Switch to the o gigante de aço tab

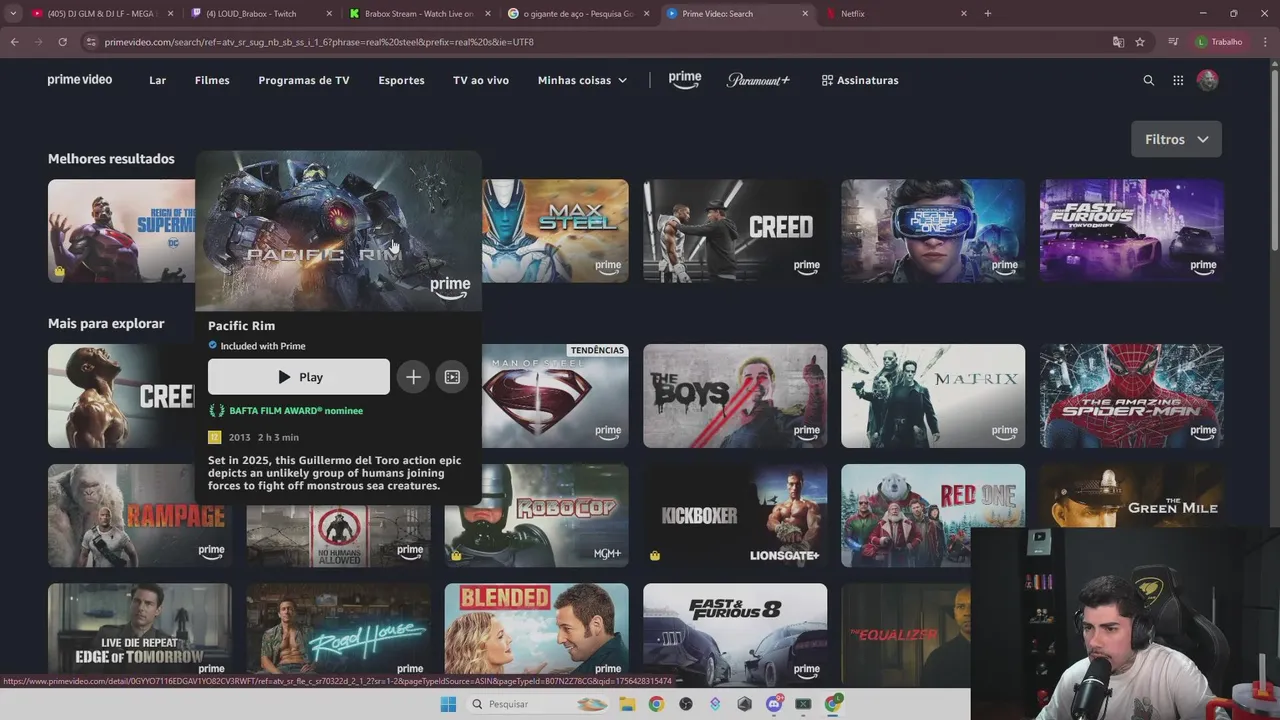578,14
